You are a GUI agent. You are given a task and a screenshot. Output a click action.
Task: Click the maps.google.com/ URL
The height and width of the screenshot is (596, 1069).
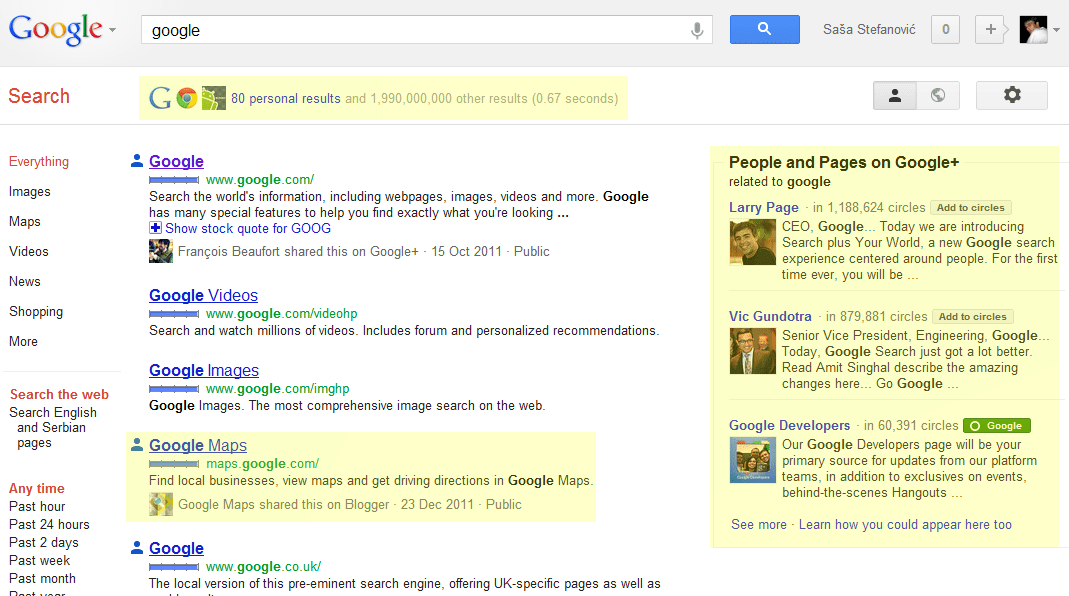tap(262, 464)
